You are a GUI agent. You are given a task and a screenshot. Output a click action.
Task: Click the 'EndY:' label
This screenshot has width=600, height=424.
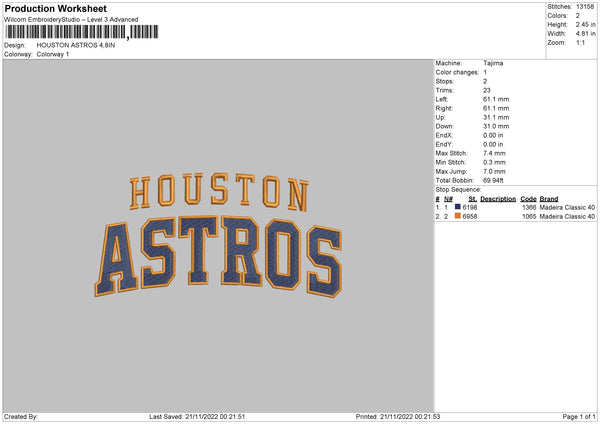point(444,145)
